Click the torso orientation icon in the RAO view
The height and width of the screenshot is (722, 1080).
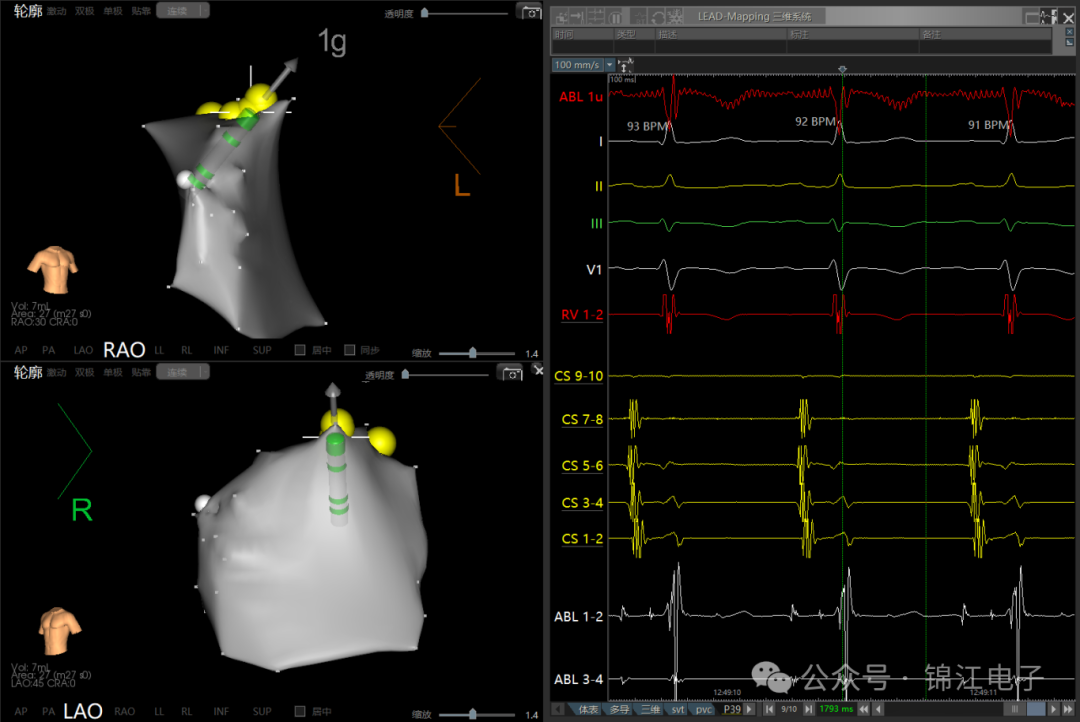tap(54, 269)
